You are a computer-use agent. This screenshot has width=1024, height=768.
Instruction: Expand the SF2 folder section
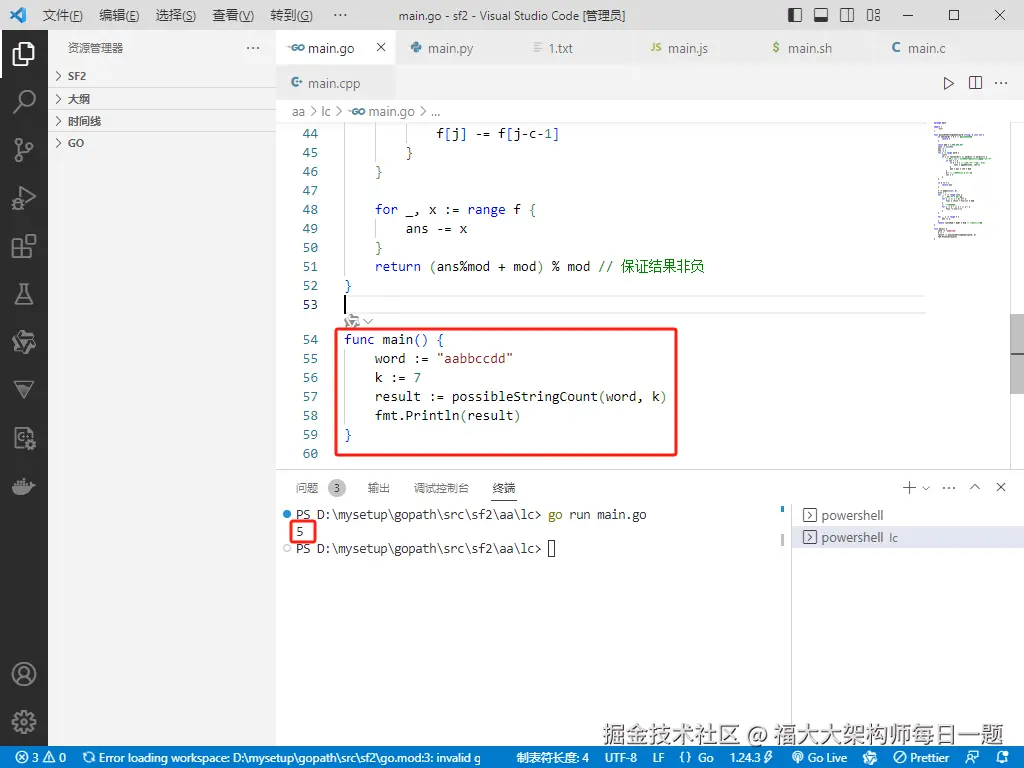(x=162, y=76)
